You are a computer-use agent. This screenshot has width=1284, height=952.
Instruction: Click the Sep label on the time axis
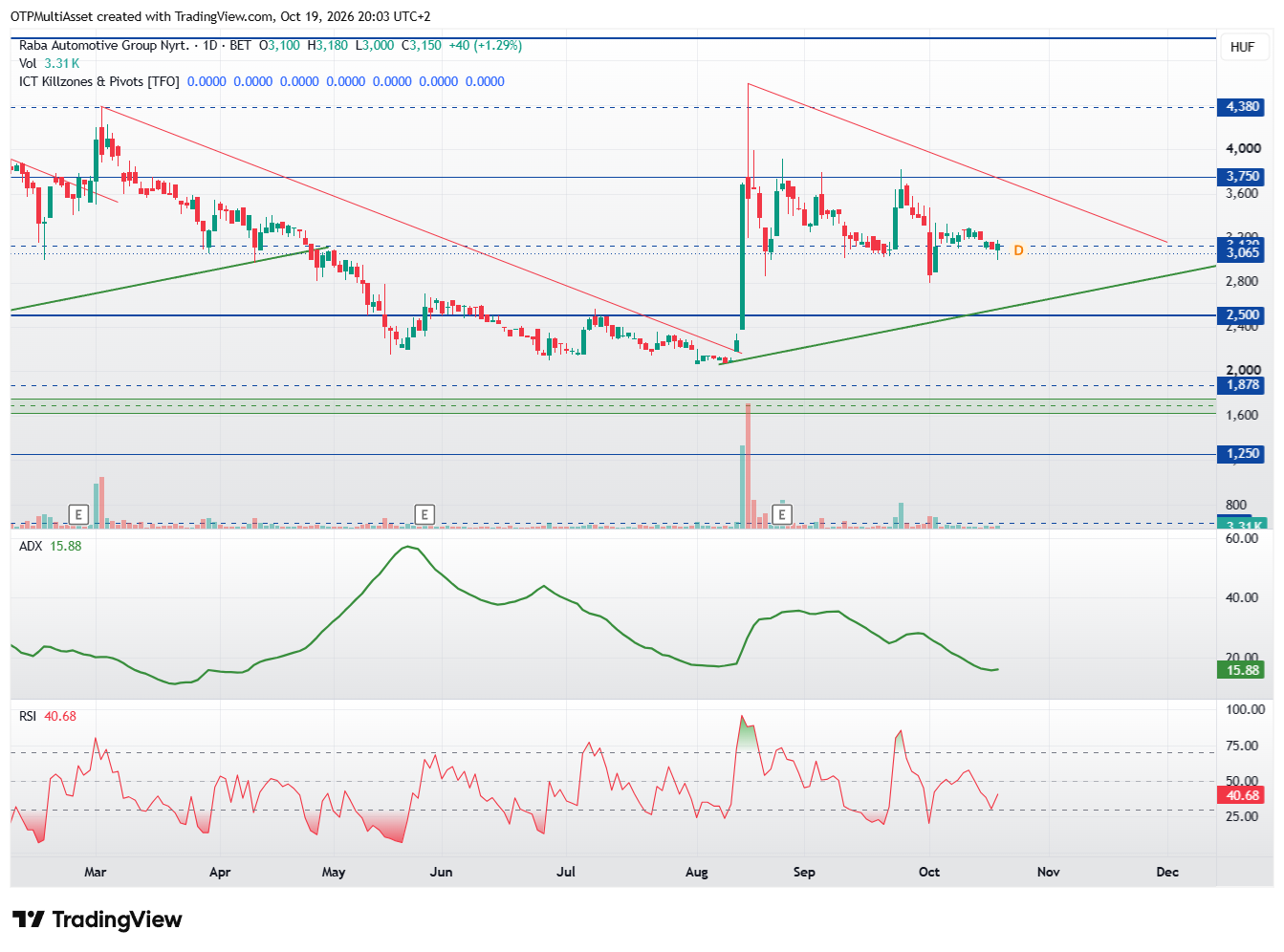point(804,872)
